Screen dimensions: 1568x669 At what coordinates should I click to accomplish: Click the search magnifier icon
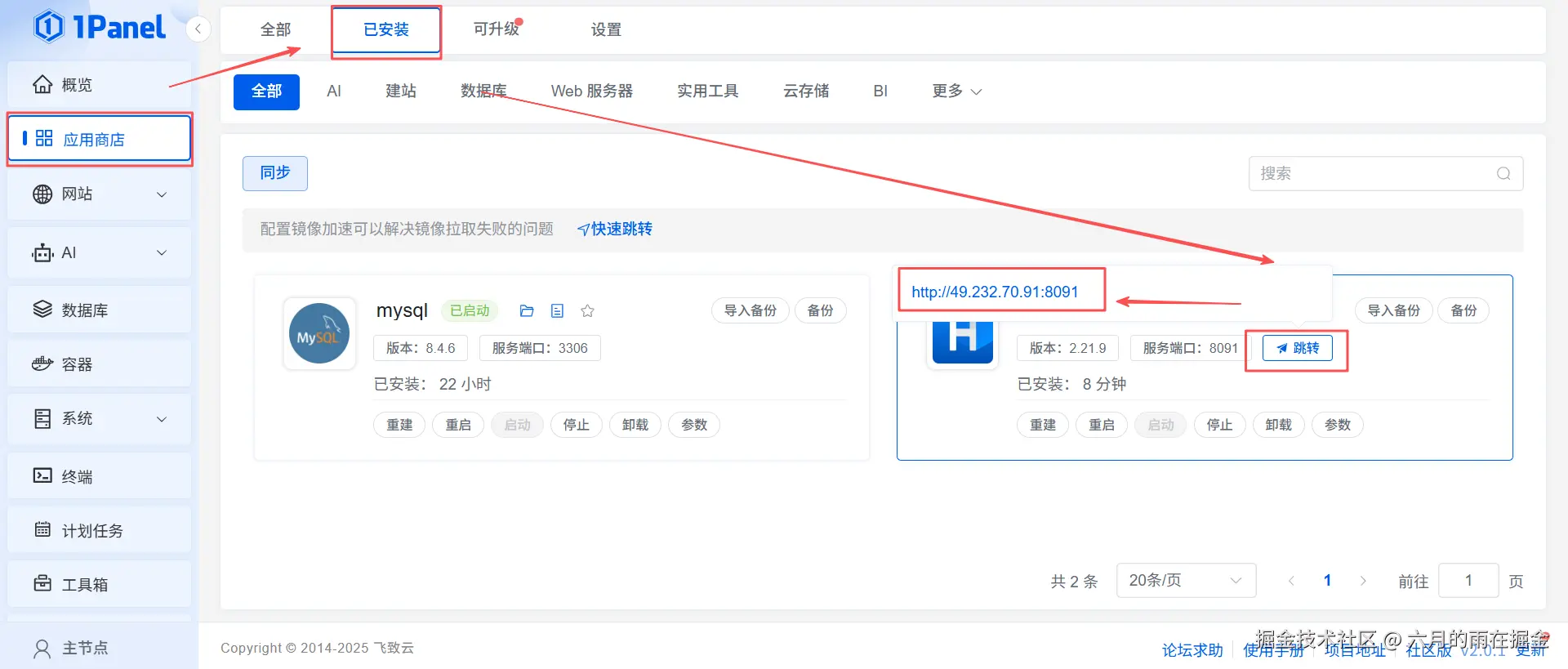(1503, 173)
